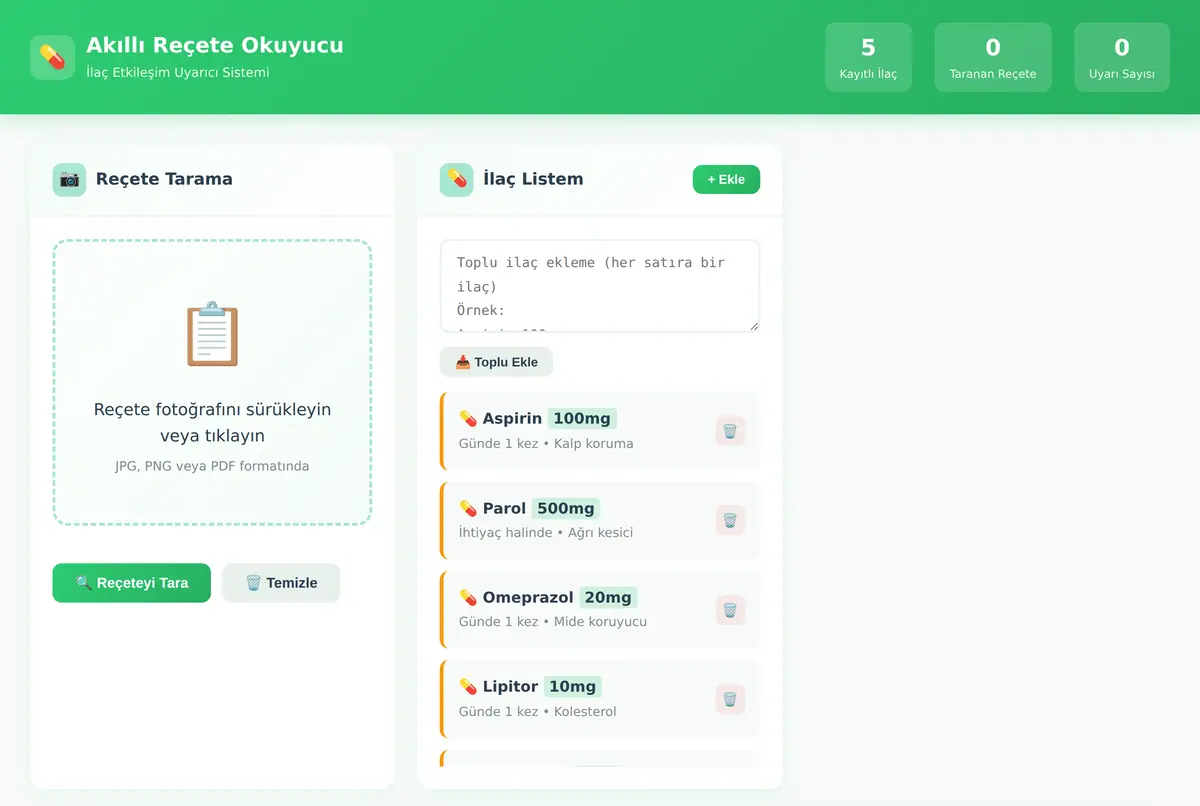Viewport: 1200px width, 806px height.
Task: Click the pill icon next to Aspirin
Action: coord(468,418)
